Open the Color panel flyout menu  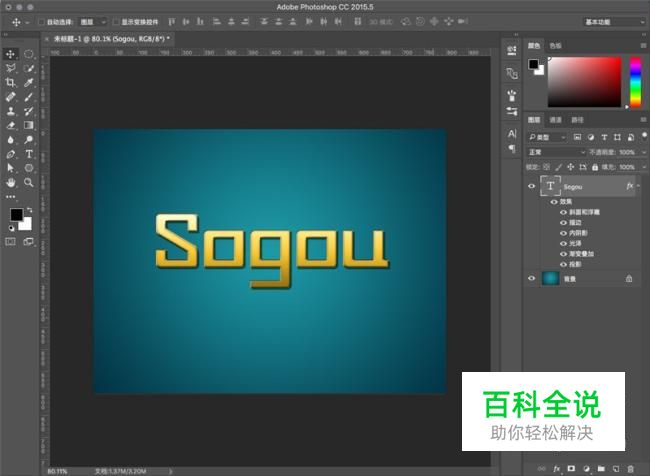(x=643, y=46)
